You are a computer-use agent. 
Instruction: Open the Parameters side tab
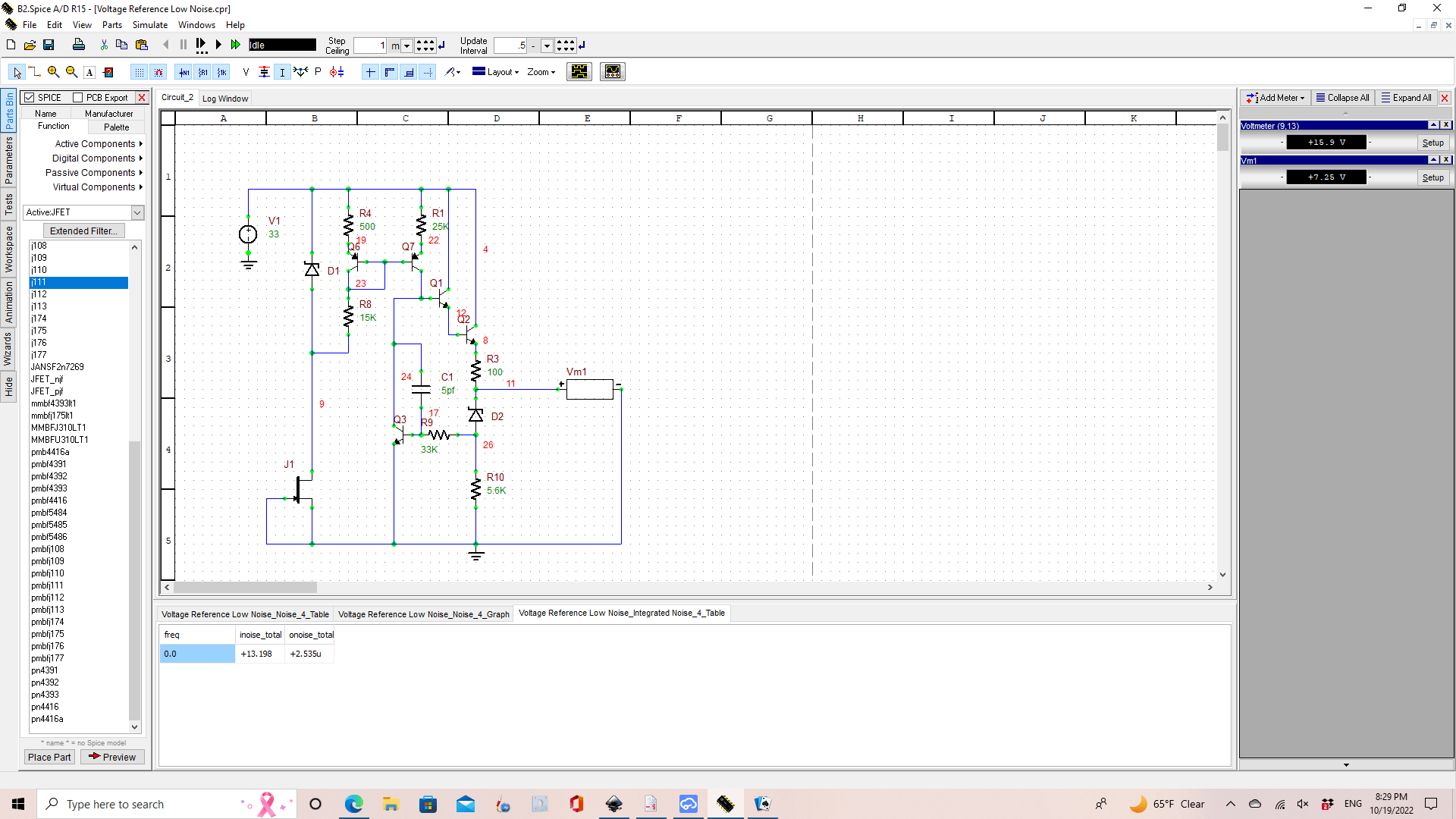pyautogui.click(x=8, y=160)
